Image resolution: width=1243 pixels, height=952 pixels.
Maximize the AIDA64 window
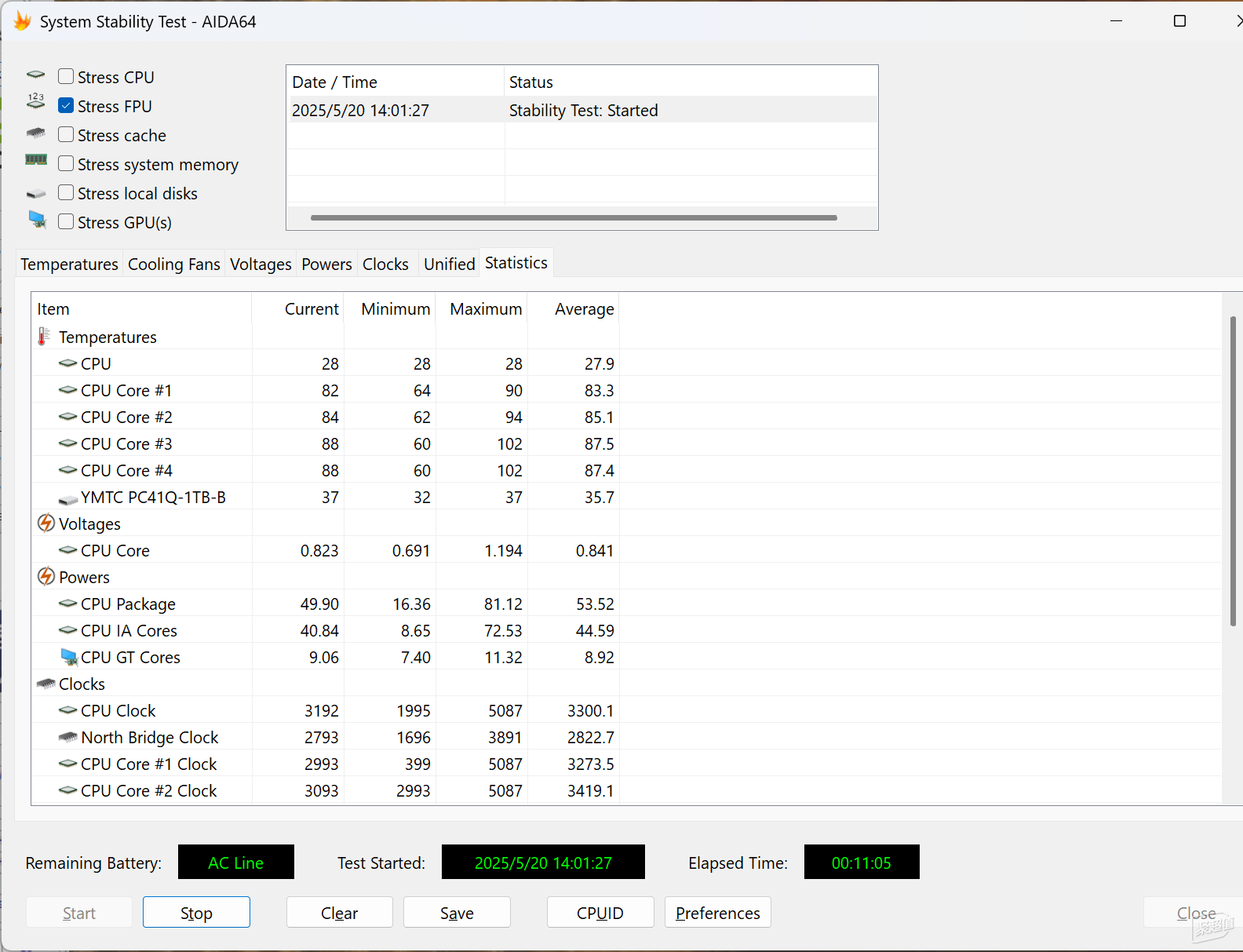(x=1179, y=21)
